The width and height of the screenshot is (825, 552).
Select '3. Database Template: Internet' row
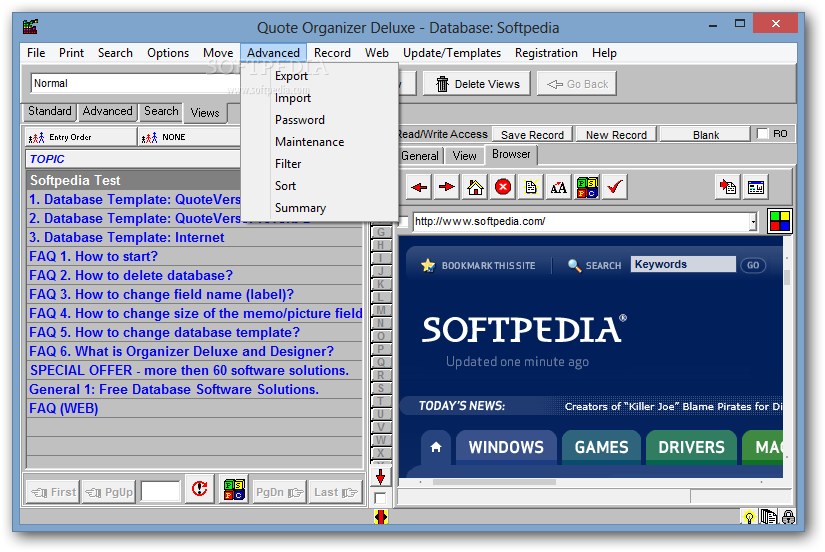(195, 238)
